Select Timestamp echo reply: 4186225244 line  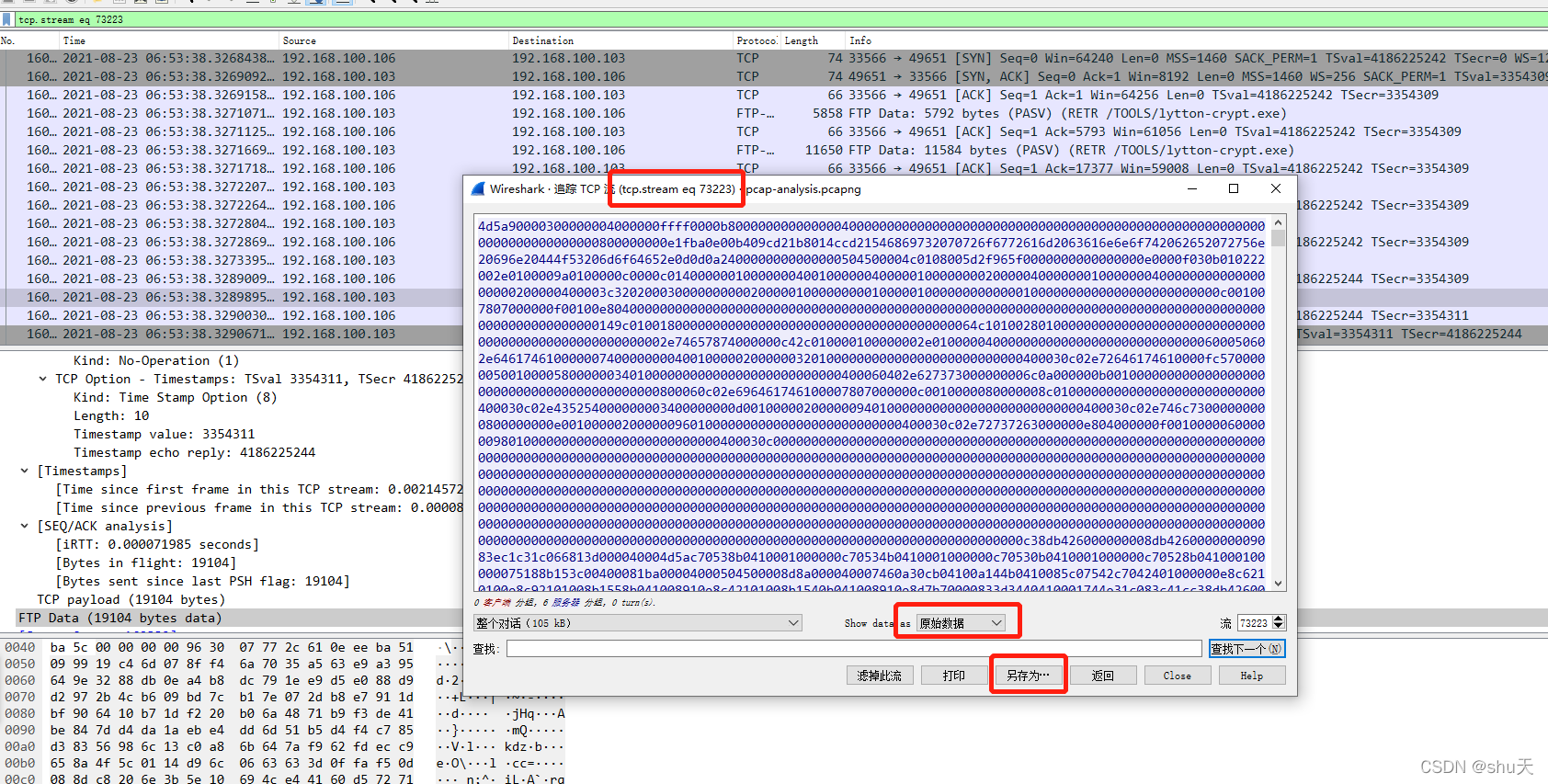coord(195,452)
